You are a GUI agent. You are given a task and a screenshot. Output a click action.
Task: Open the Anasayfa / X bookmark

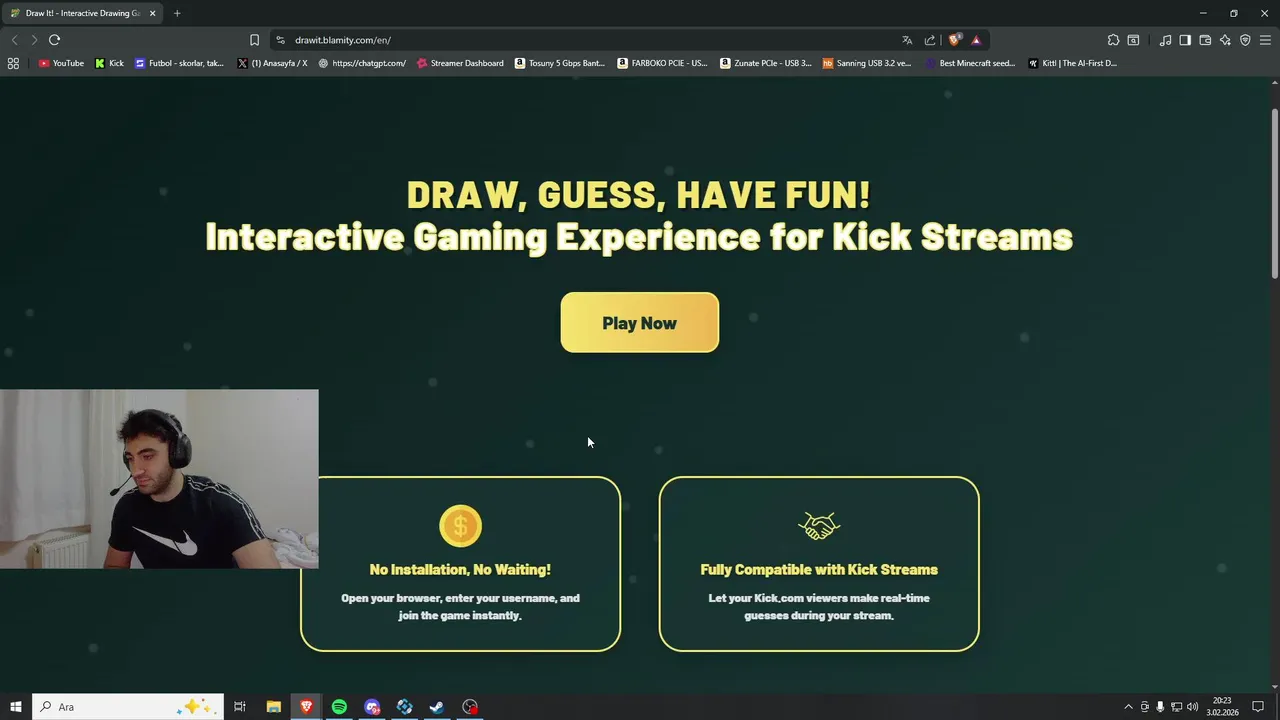pos(272,63)
